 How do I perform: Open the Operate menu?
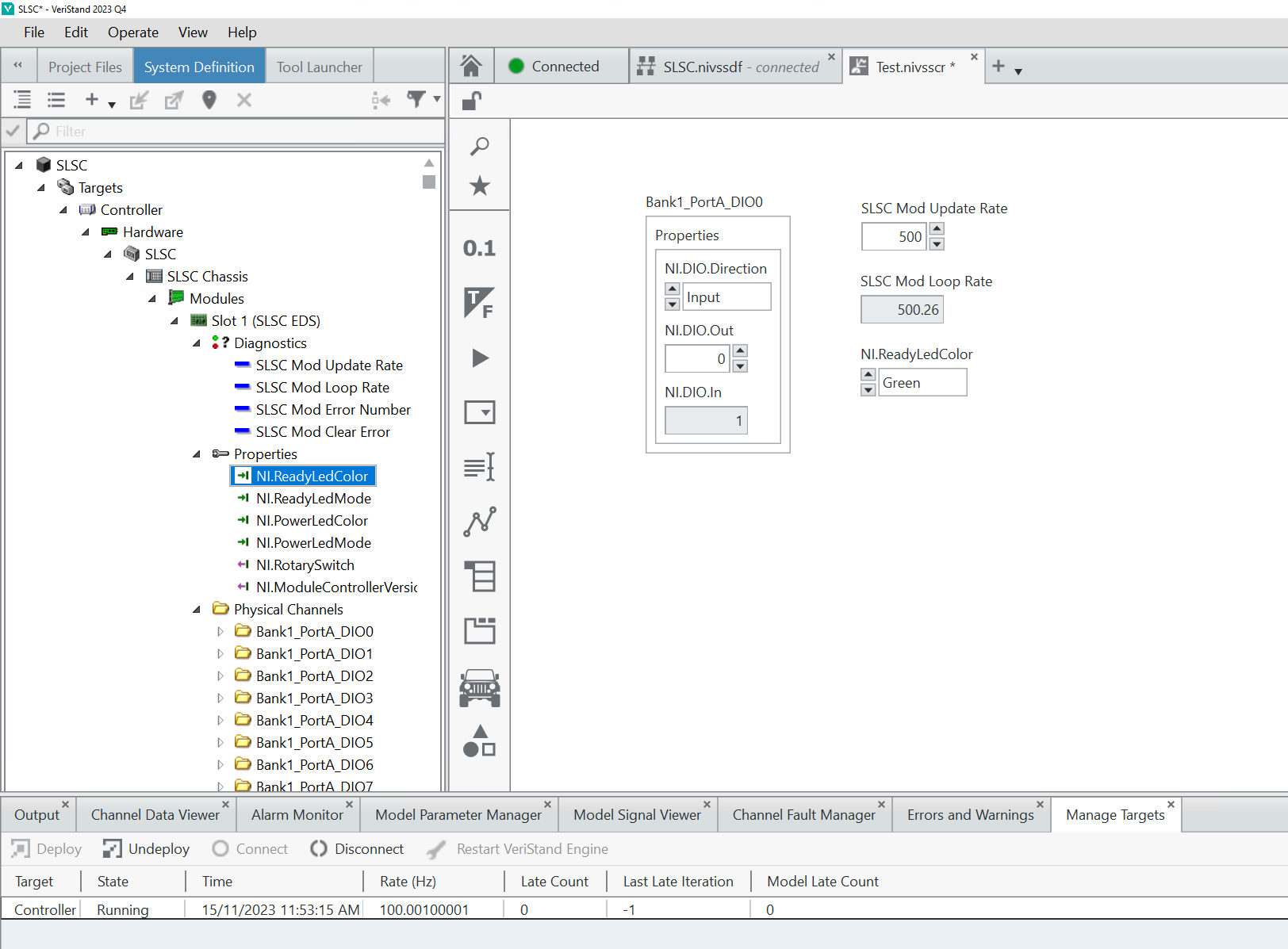click(x=133, y=33)
